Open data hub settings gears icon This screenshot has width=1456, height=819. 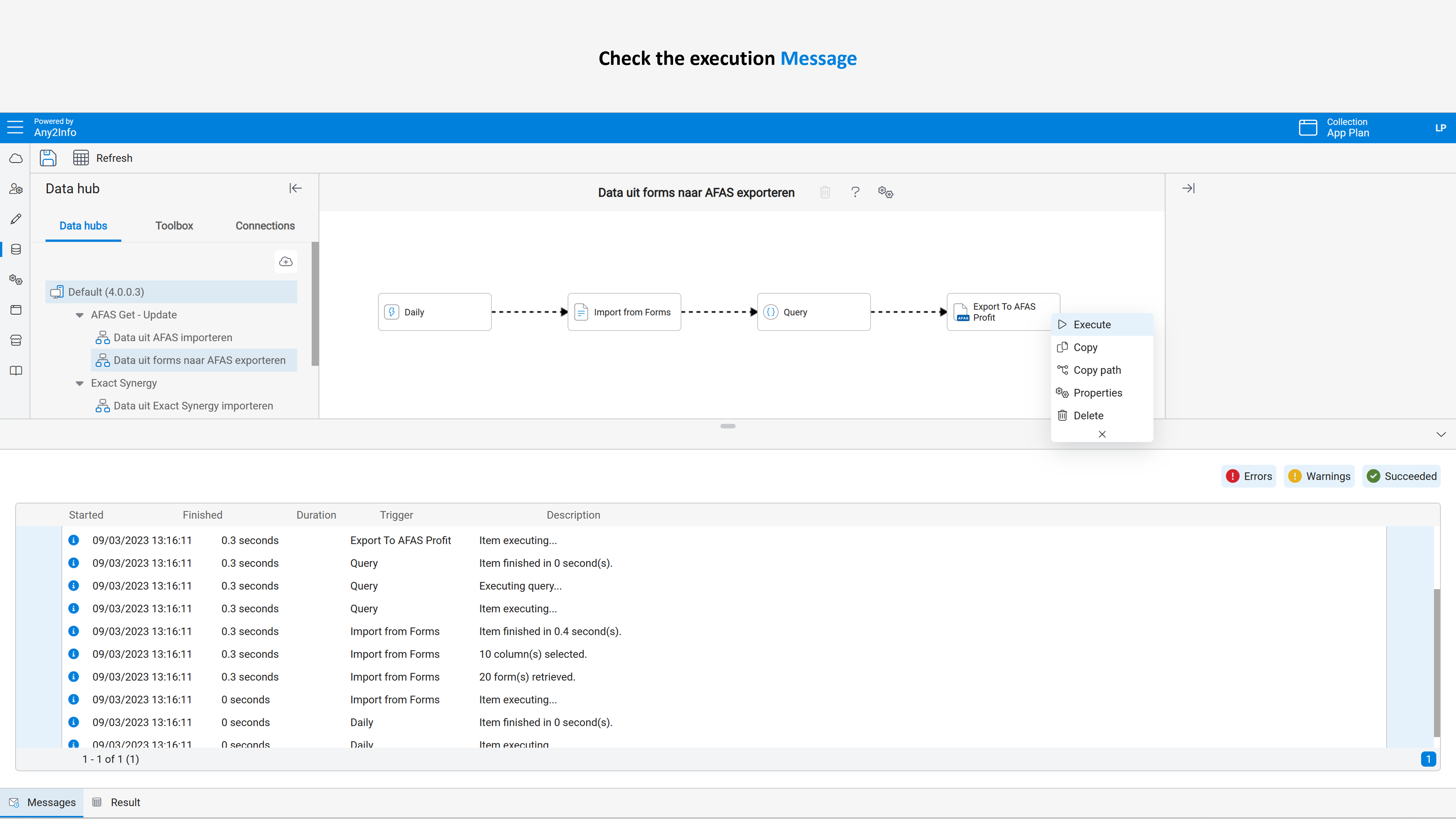[x=885, y=192]
